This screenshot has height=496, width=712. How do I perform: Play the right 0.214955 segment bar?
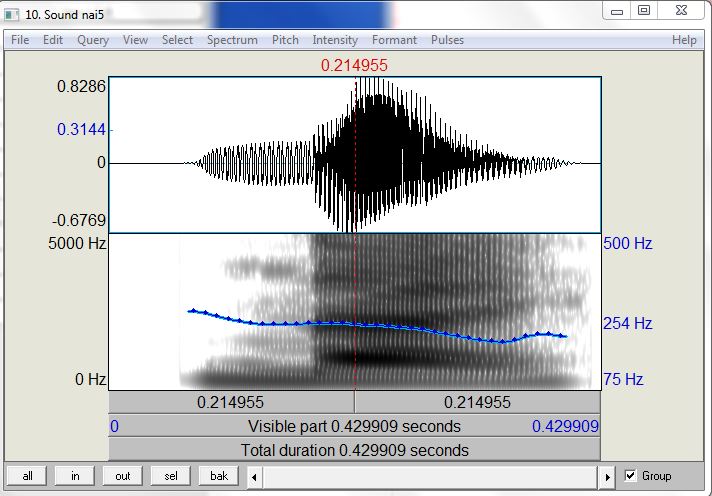pos(478,402)
